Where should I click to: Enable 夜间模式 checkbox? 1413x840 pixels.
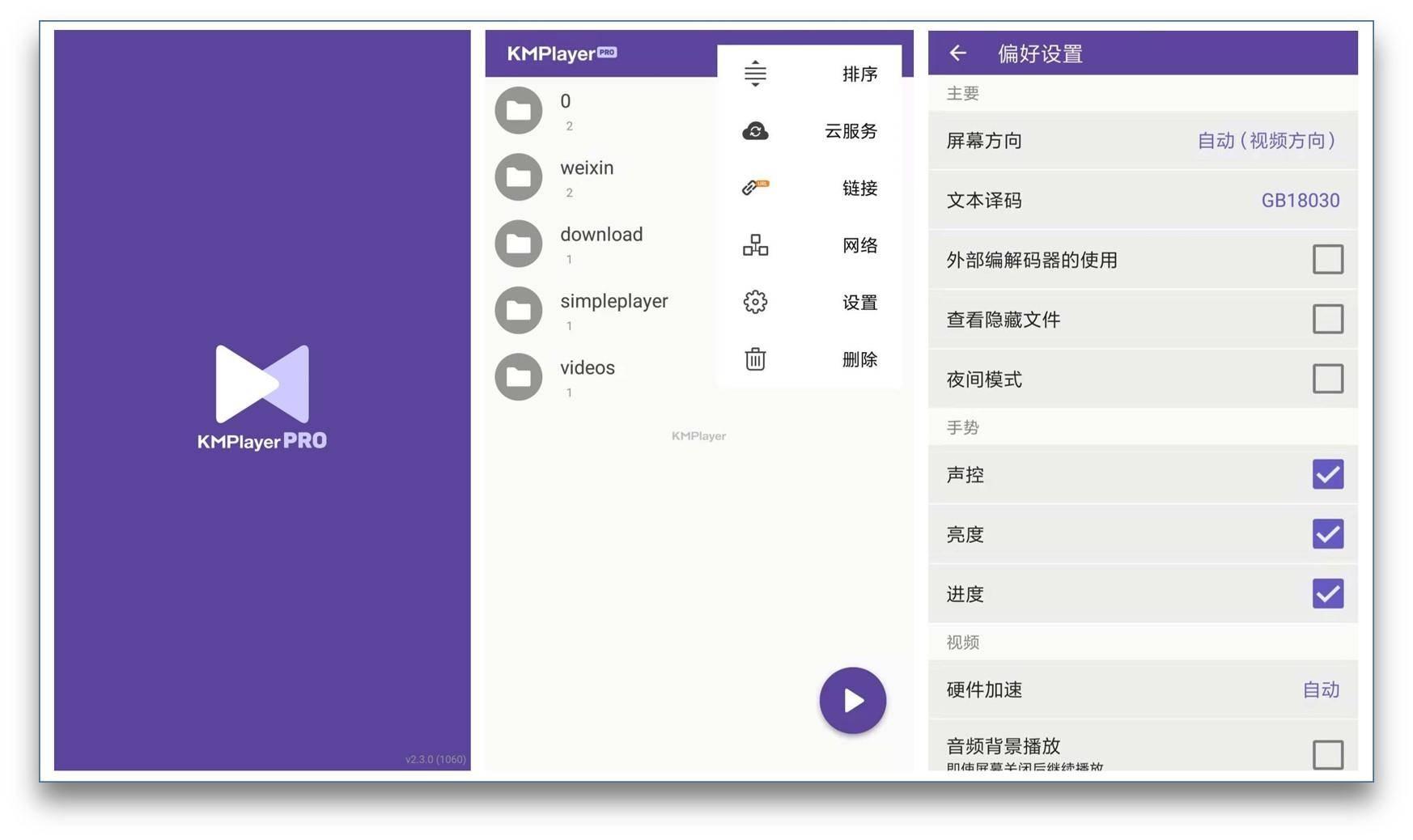1327,379
